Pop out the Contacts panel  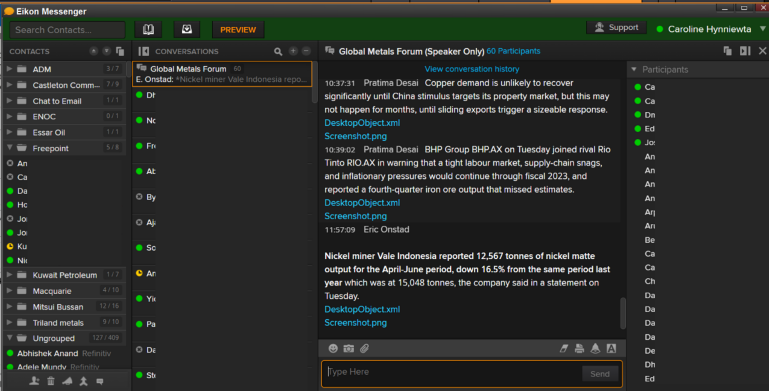click(120, 51)
